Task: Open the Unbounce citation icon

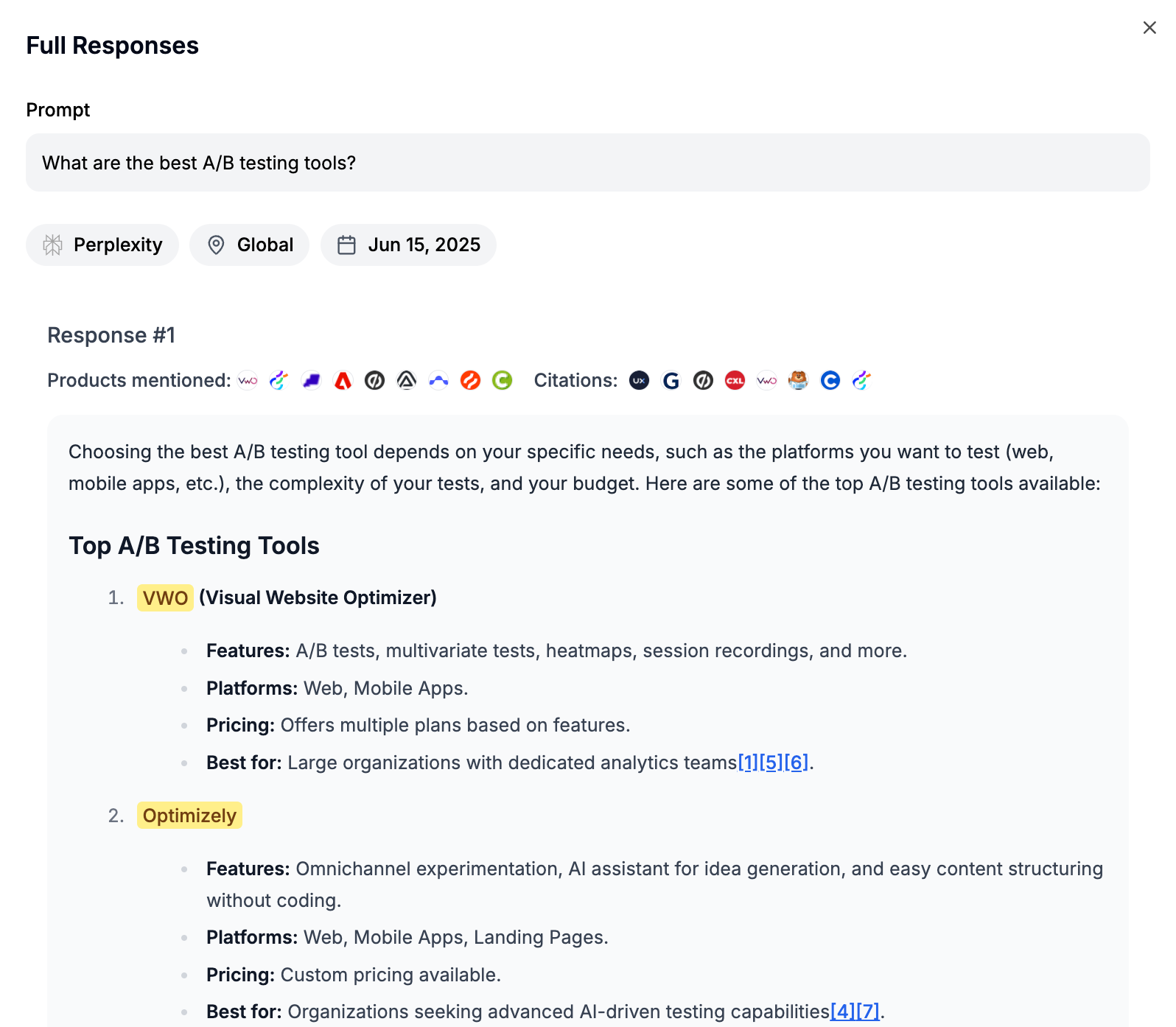Action: click(x=704, y=380)
